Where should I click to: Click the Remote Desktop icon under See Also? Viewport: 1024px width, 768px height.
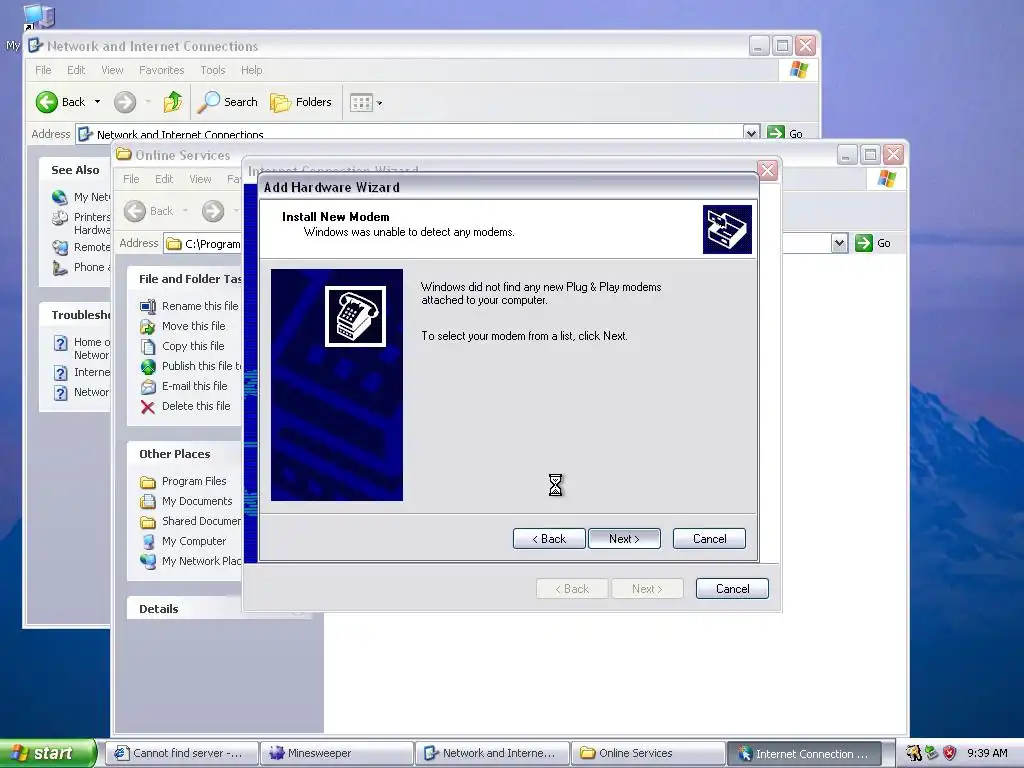pyautogui.click(x=60, y=248)
